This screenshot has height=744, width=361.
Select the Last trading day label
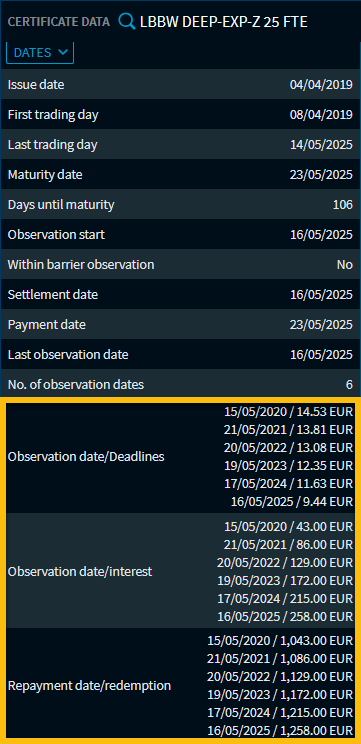(53, 145)
